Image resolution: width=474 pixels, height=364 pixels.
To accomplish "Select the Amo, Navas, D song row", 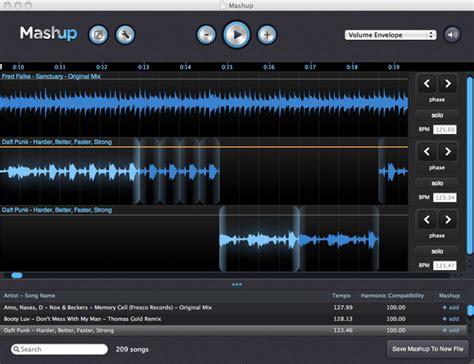I will pos(233,307).
